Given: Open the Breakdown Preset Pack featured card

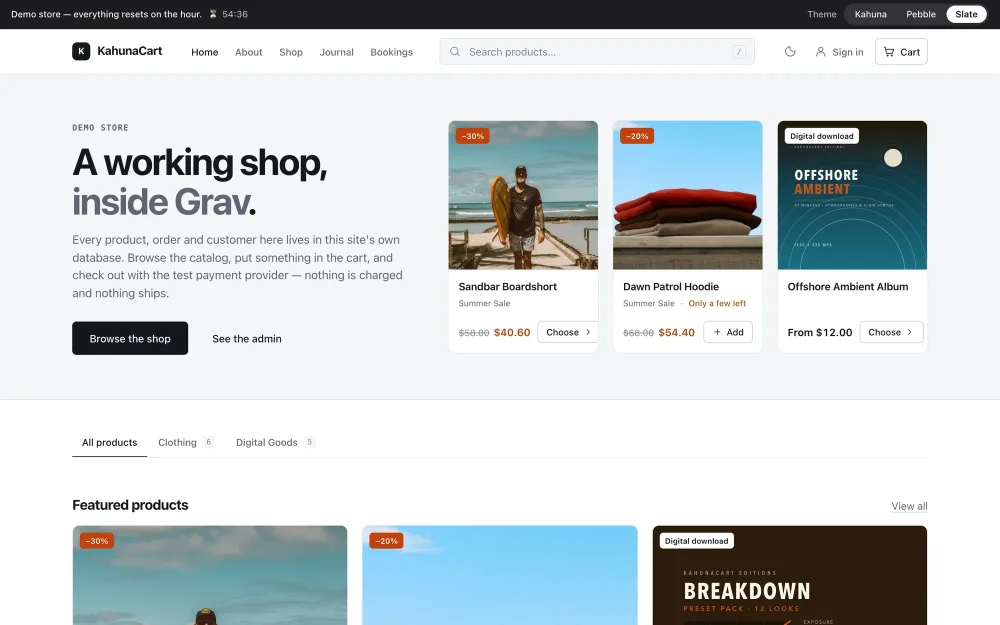Looking at the screenshot, I should 790,575.
